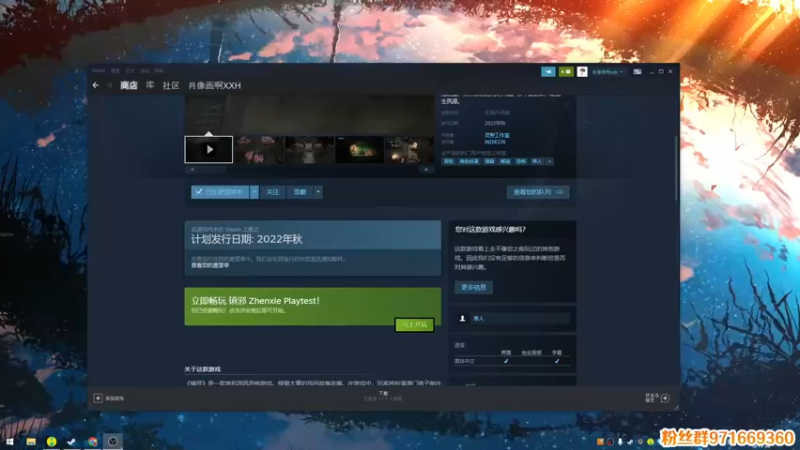Click the add game plus icon
Viewport: 800px width, 450px height.
(x=98, y=398)
